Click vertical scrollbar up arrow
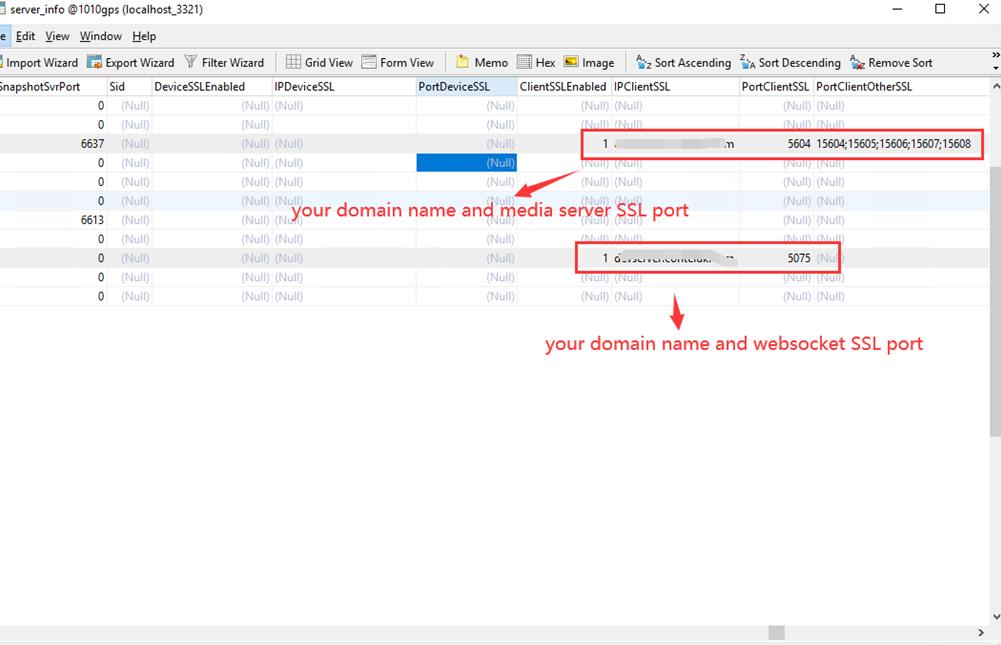Screen dimensions: 1001x645 996,86
